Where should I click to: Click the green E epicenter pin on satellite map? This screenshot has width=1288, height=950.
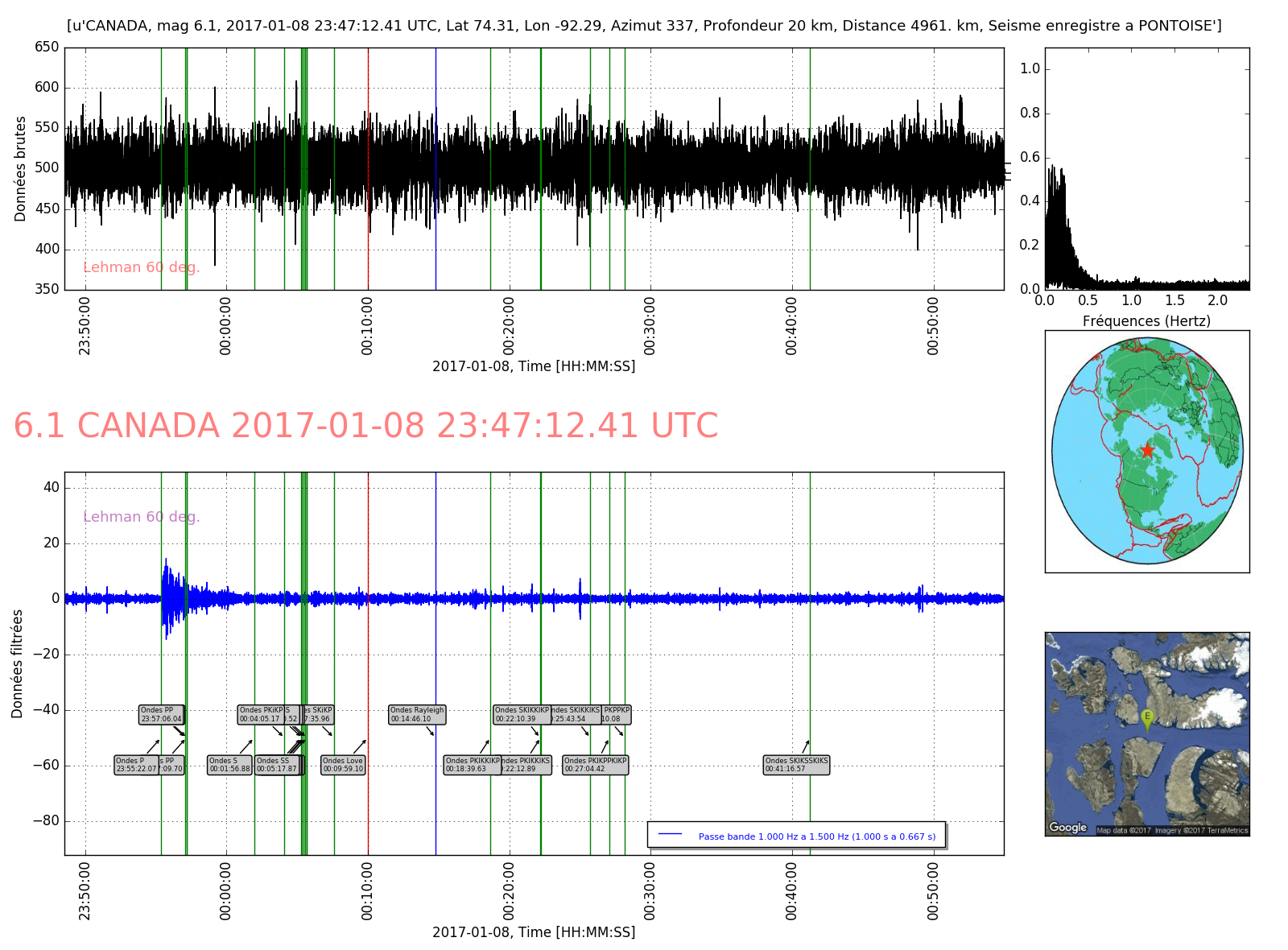(x=1147, y=718)
